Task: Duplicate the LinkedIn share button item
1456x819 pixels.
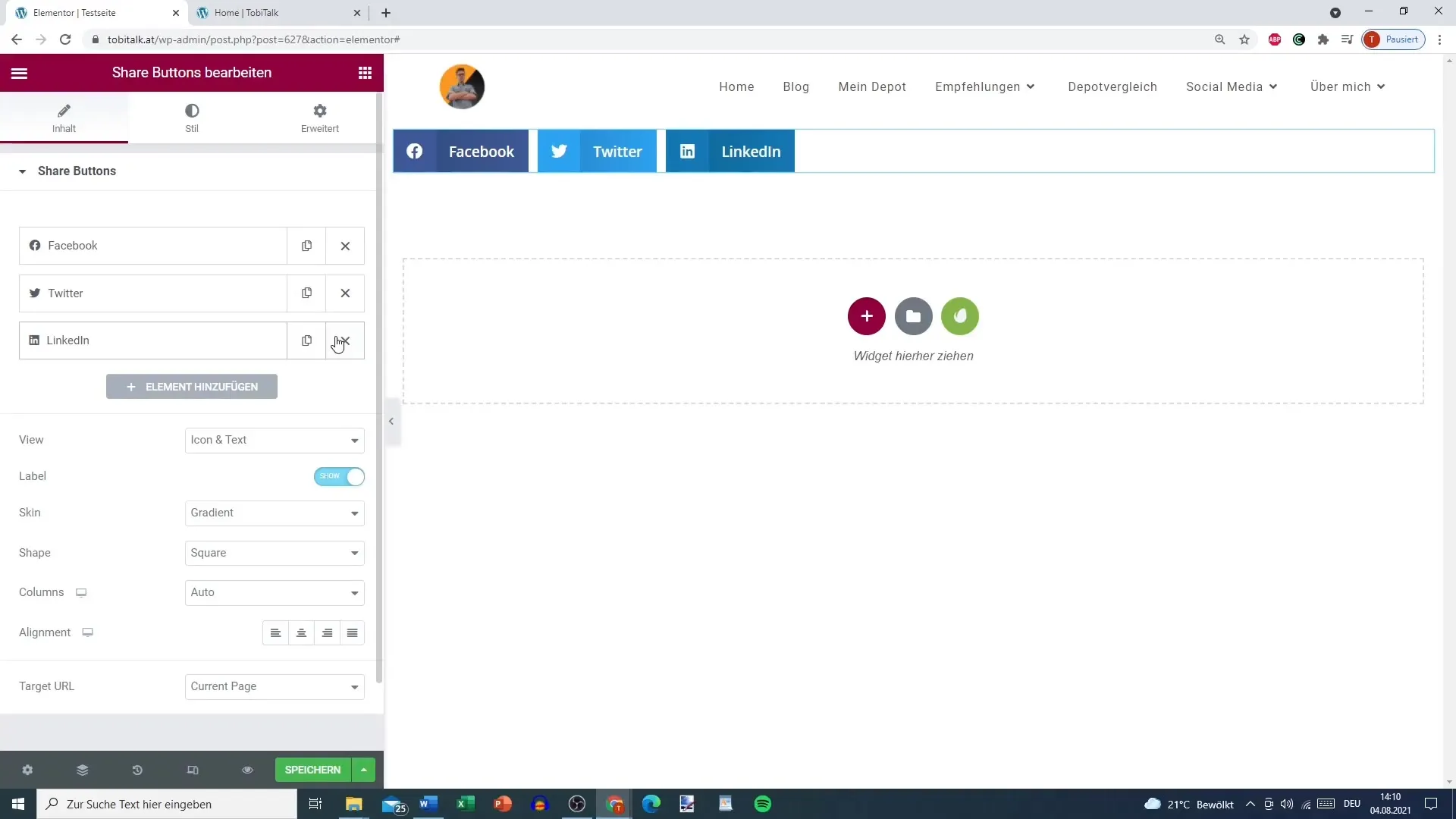Action: coord(306,340)
